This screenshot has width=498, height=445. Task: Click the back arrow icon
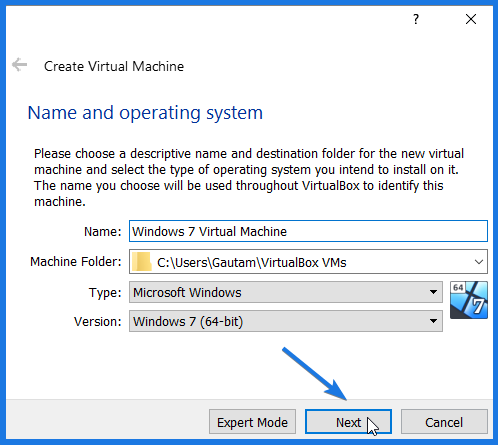coord(19,65)
